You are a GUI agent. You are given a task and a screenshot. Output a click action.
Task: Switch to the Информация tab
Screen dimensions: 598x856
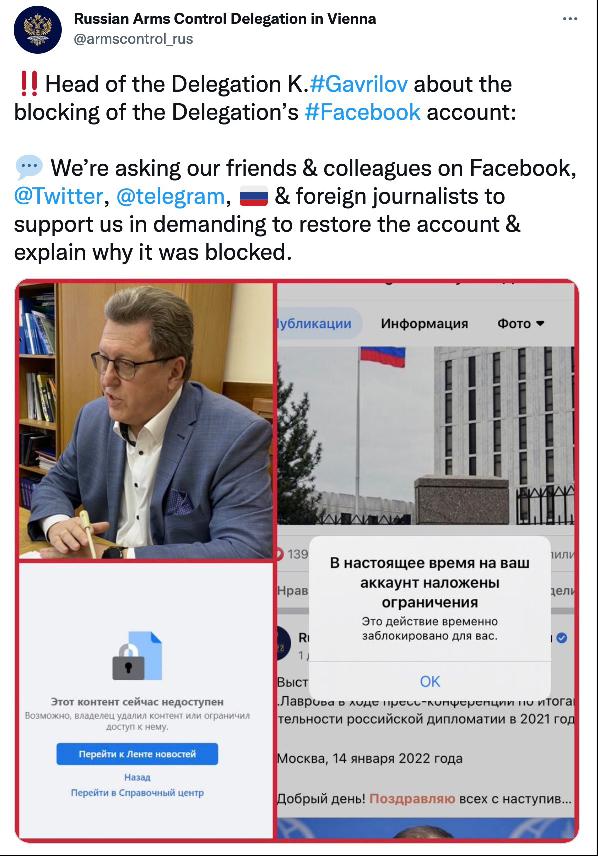[x=424, y=324]
